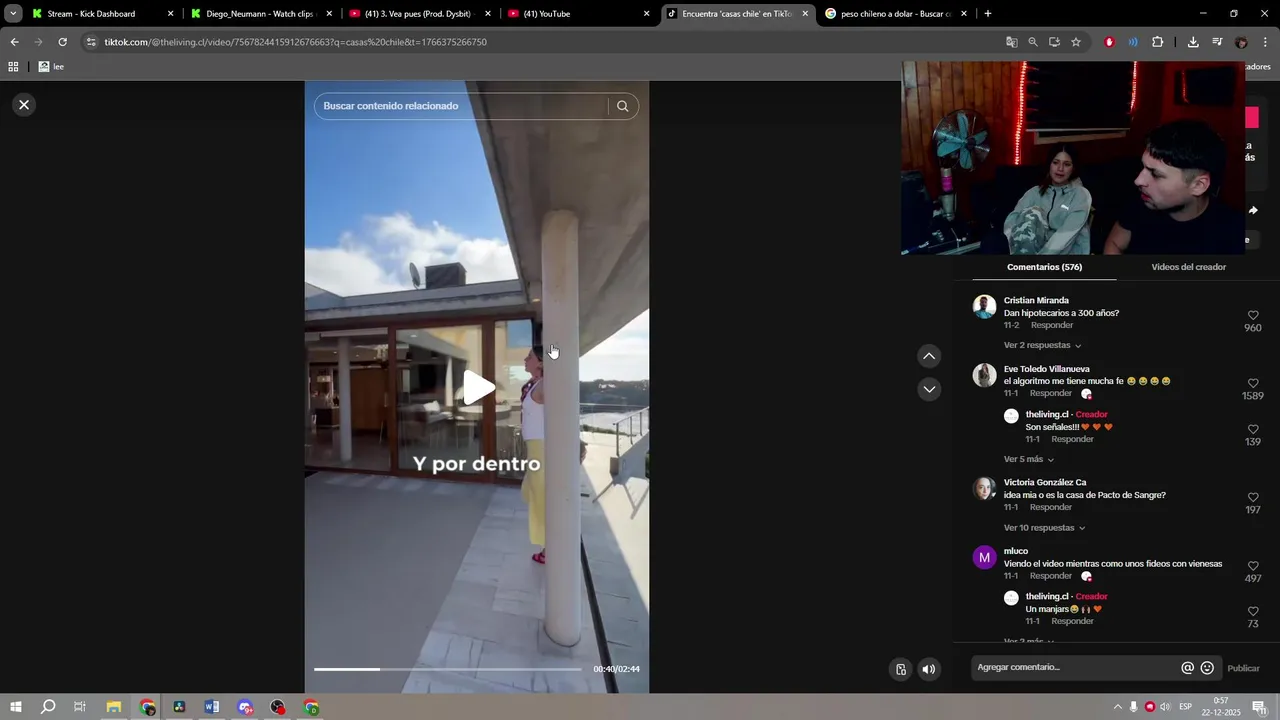This screenshot has width=1280, height=720.
Task: Switch to '3. Vea pues (Prod. Dysbit)' tab
Action: click(421, 14)
